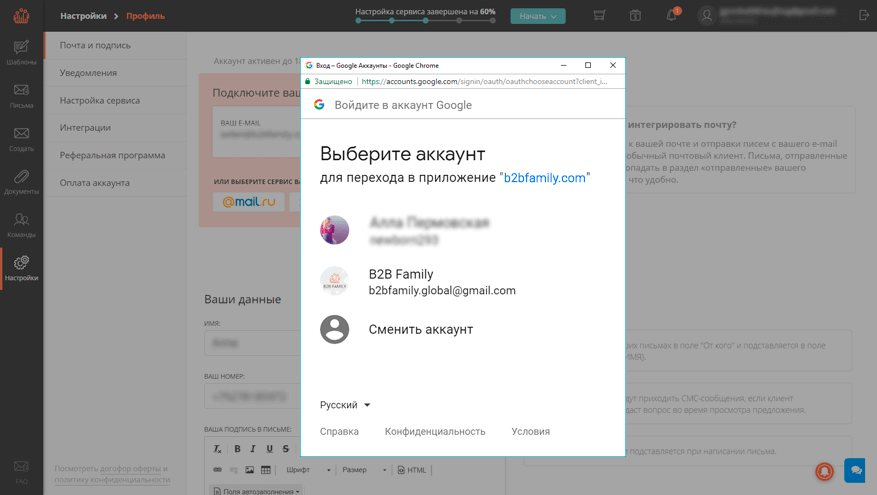
Task: Apply strikethrough in the signature editor
Action: (x=286, y=449)
